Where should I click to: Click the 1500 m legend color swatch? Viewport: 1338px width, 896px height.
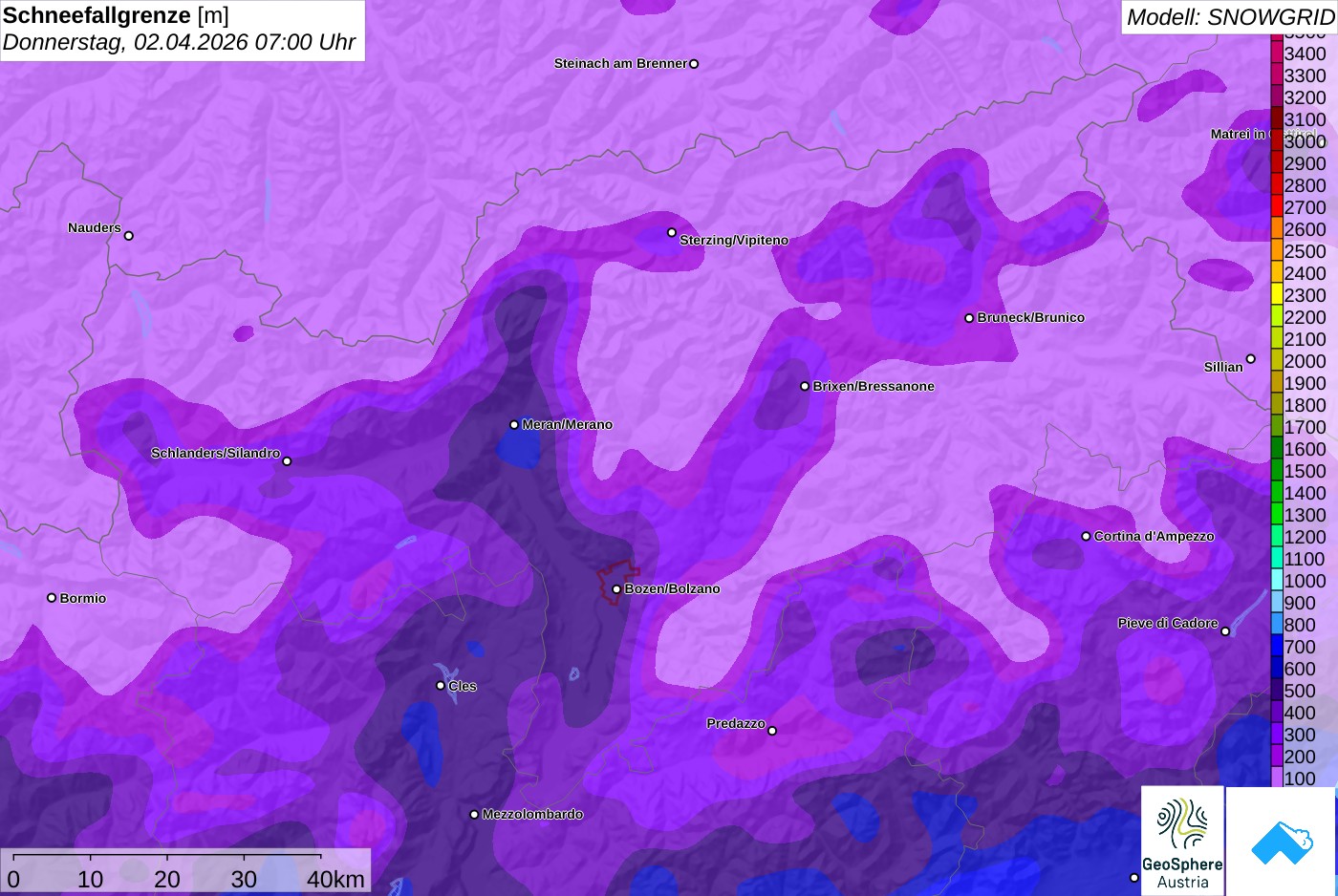pyautogui.click(x=1276, y=471)
